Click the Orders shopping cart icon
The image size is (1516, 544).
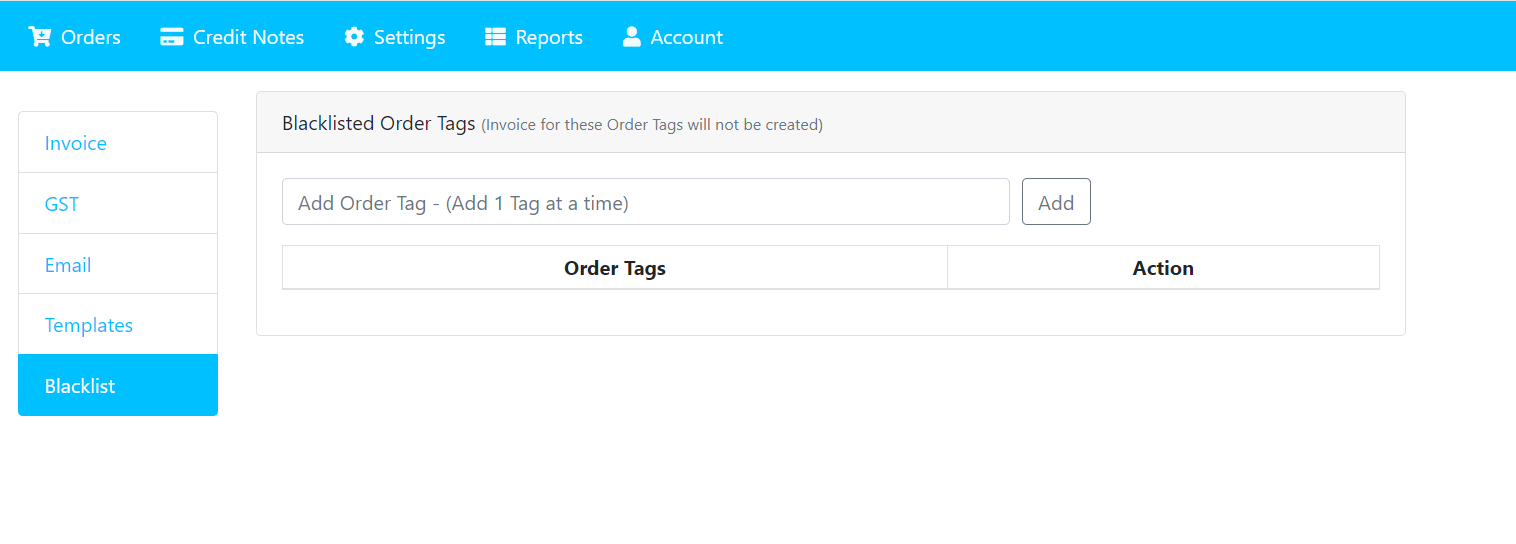tap(40, 37)
